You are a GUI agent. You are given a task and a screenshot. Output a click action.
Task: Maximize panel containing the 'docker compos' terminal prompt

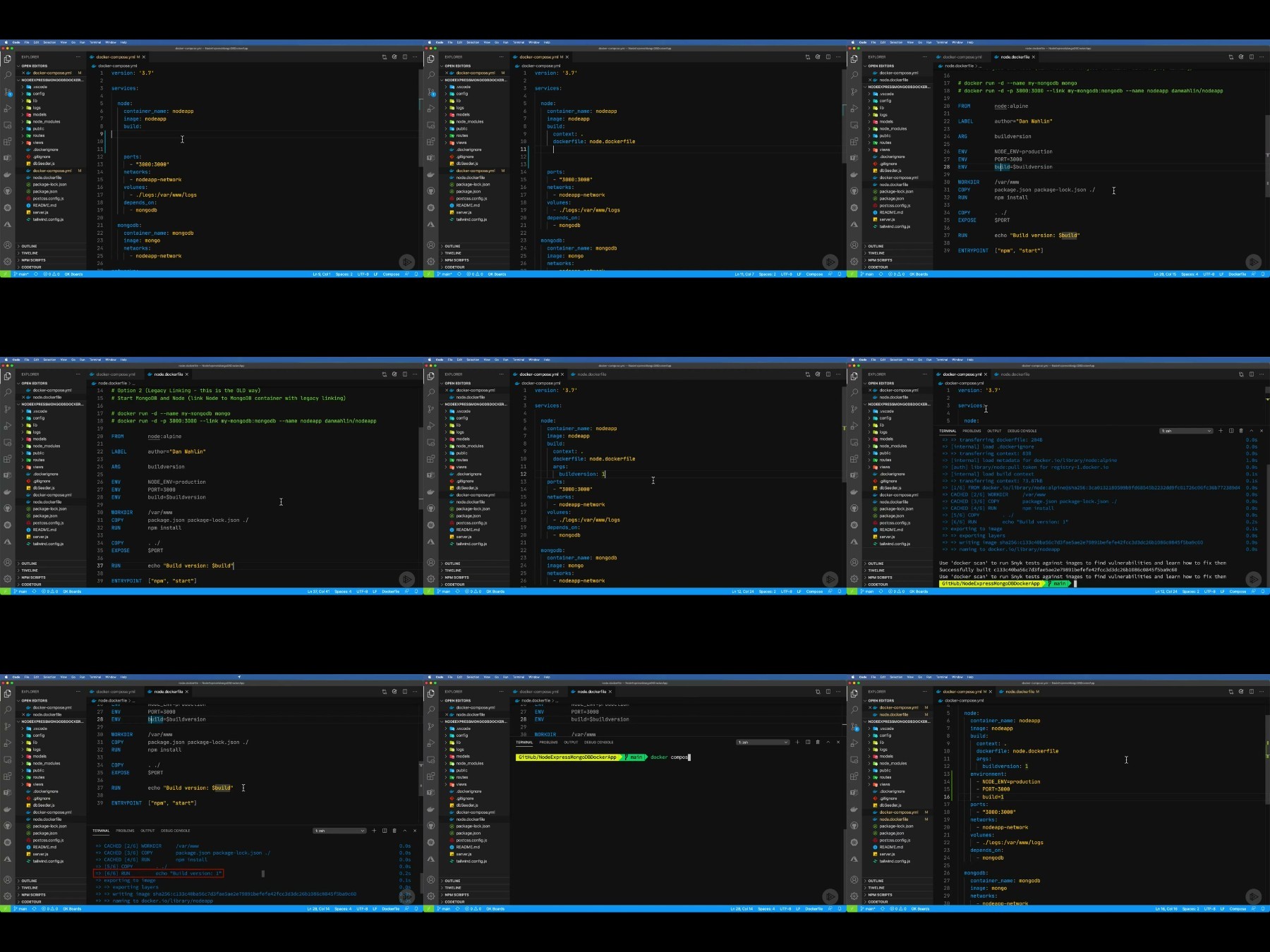click(x=828, y=742)
